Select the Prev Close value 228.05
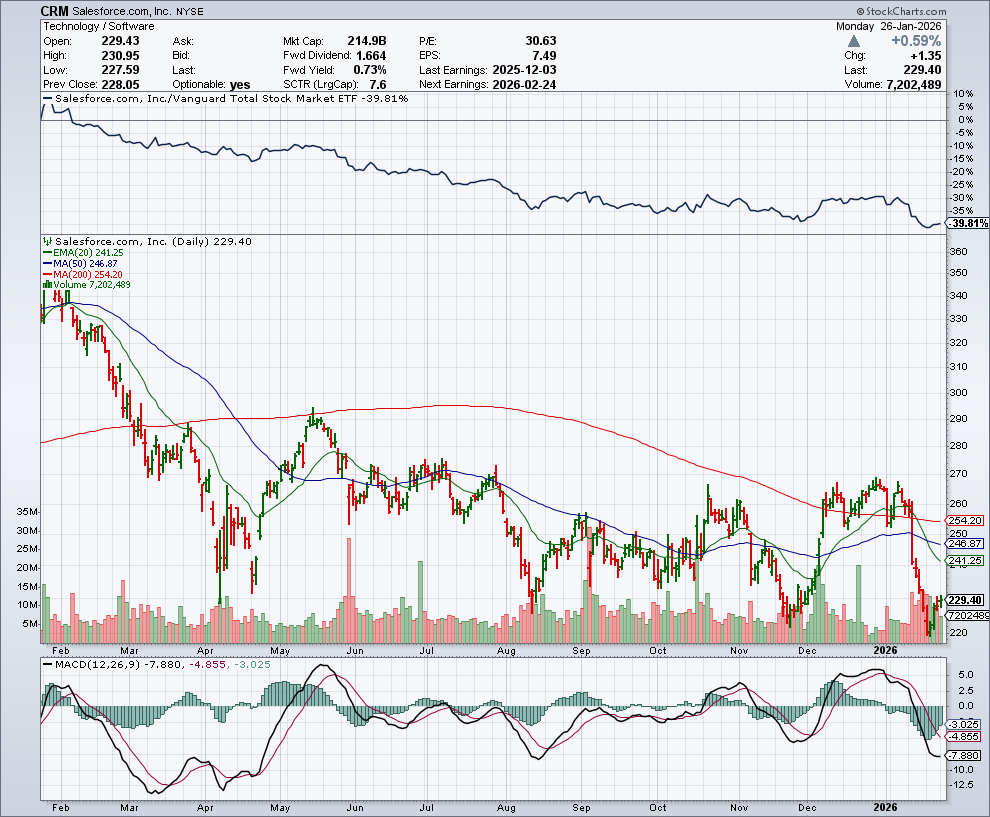 (x=121, y=84)
